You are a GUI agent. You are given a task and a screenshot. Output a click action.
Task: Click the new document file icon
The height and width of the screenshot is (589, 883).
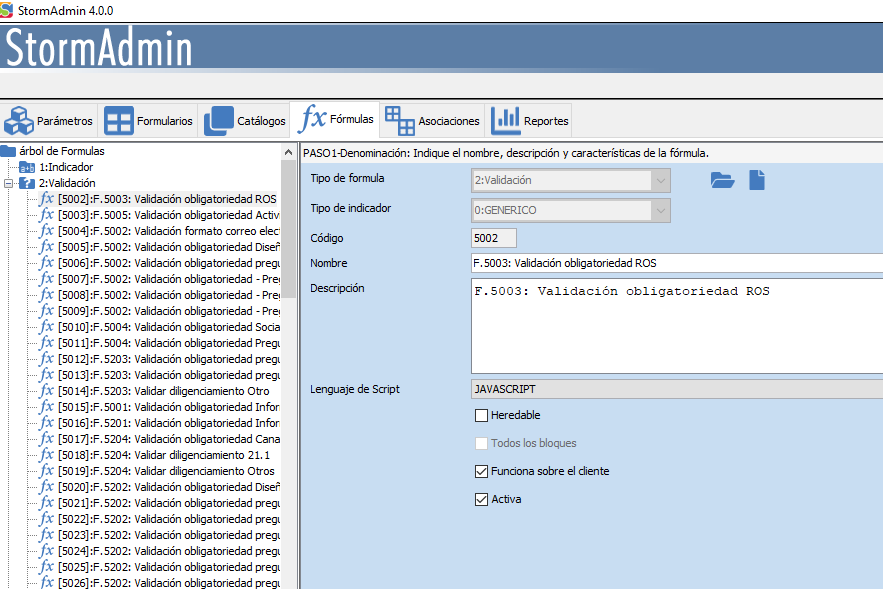(x=757, y=180)
